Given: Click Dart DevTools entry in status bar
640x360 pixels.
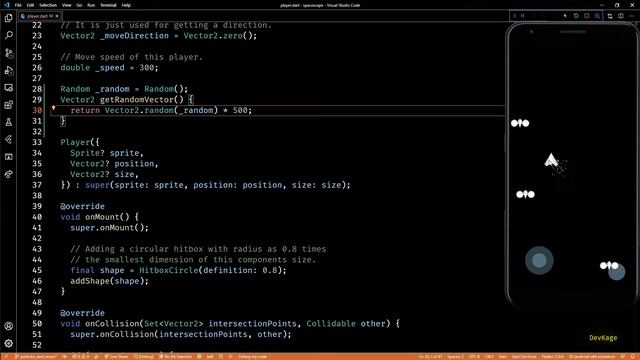Looking at the screenshot, I should coord(524,357).
